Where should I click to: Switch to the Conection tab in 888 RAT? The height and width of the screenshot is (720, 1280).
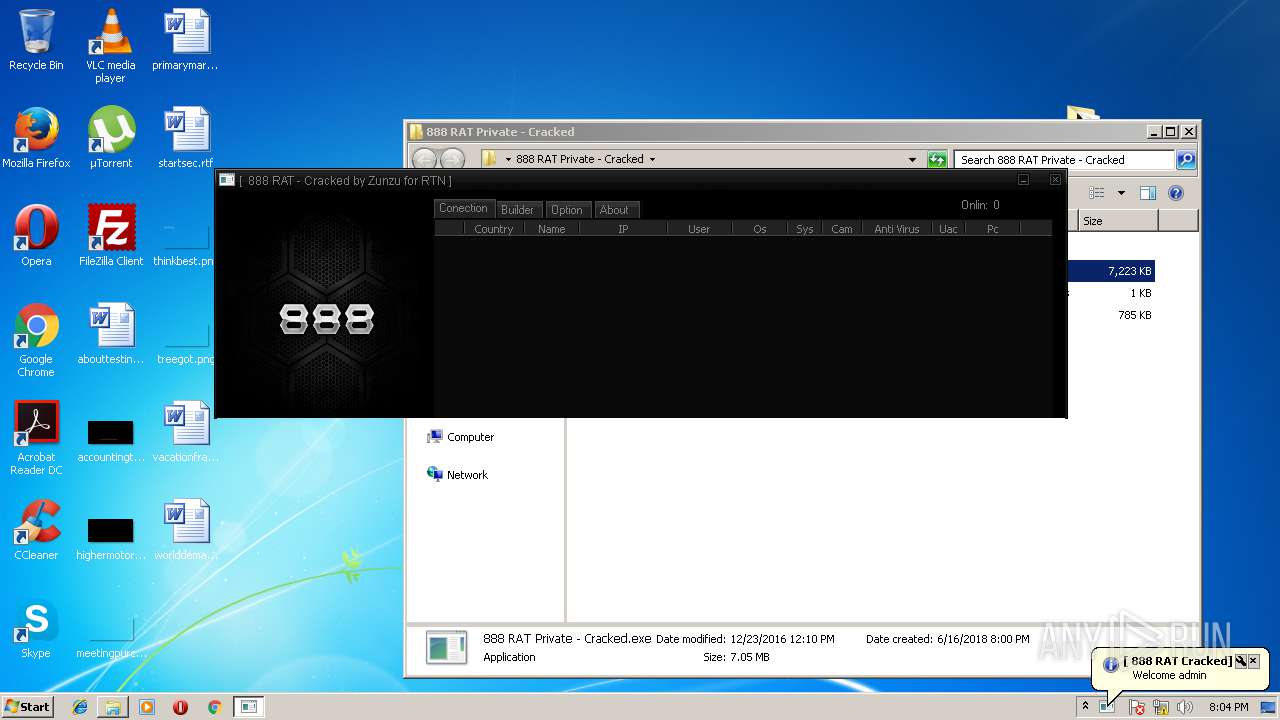coord(463,208)
